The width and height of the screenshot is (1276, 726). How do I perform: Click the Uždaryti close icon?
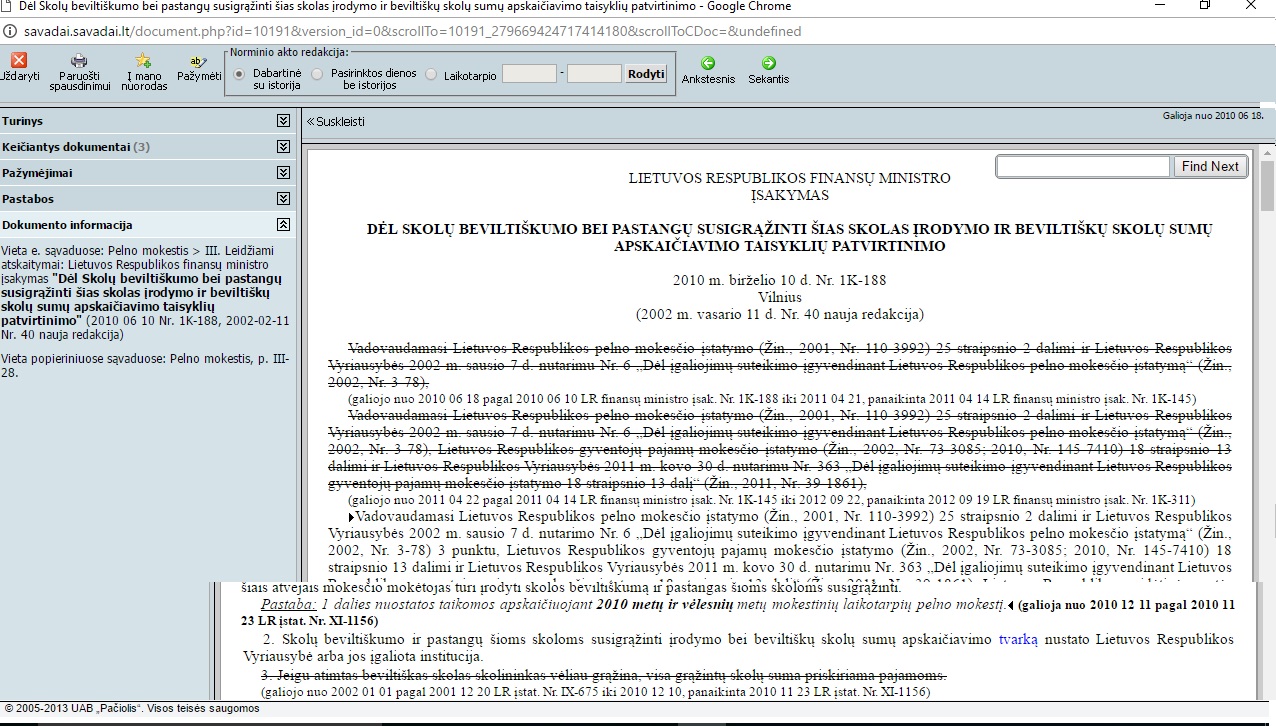[19, 60]
